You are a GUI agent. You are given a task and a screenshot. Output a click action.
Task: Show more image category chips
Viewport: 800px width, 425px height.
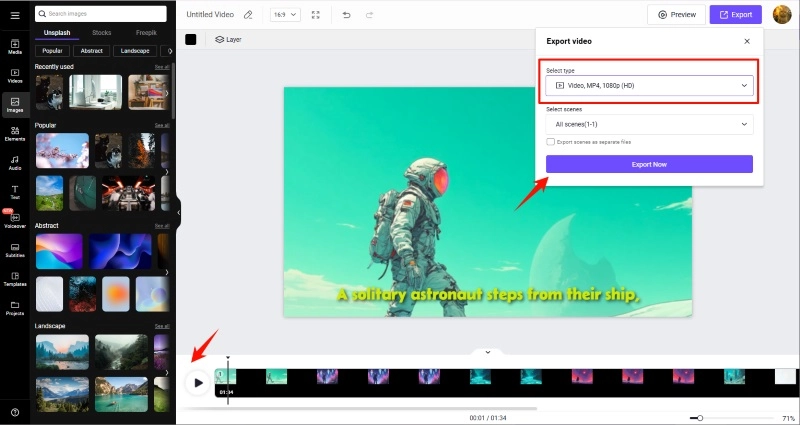[169, 51]
